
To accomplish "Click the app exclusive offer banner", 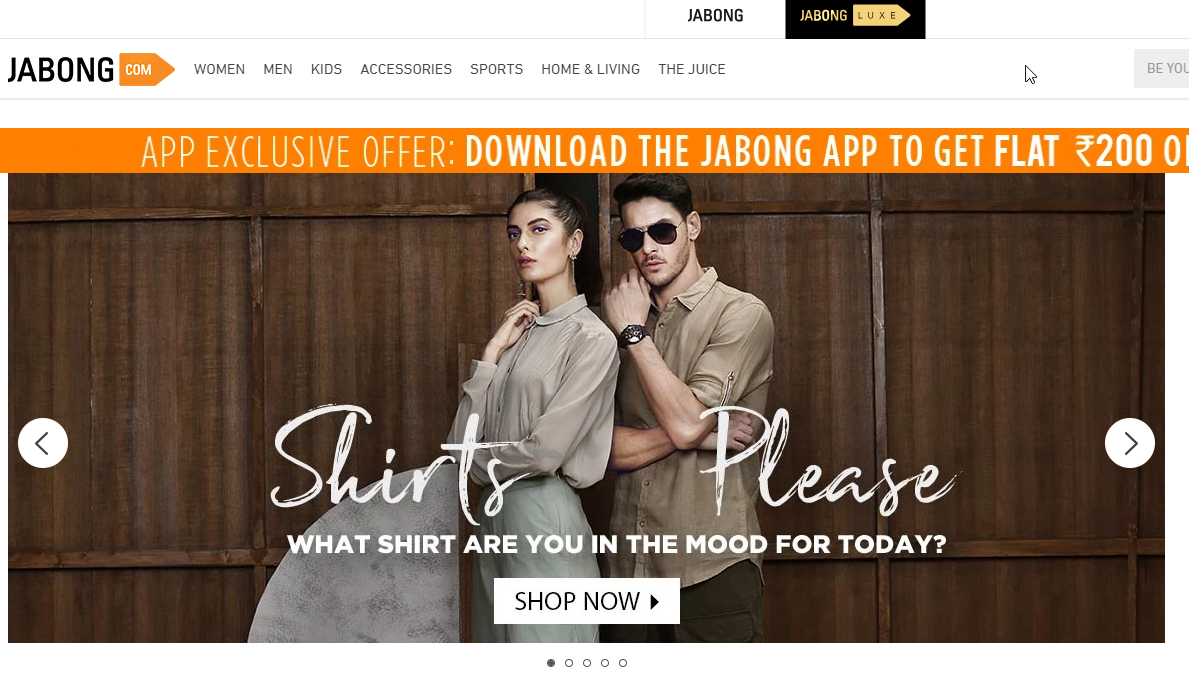I will click(594, 151).
